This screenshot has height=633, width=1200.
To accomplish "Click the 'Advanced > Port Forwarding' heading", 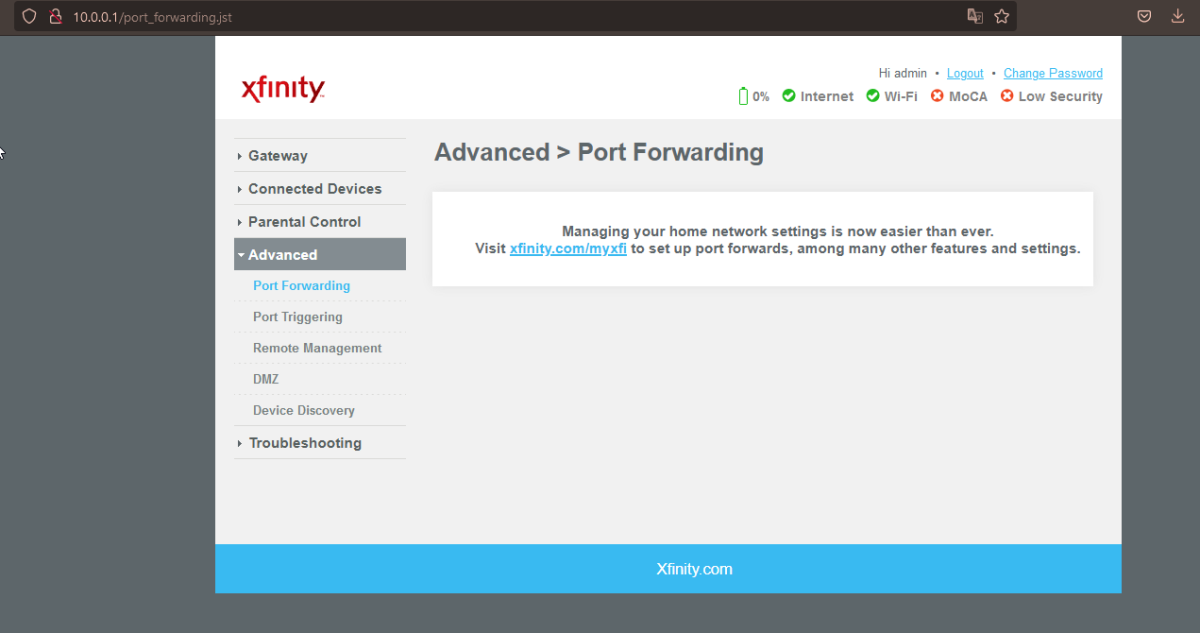I will tap(599, 153).
